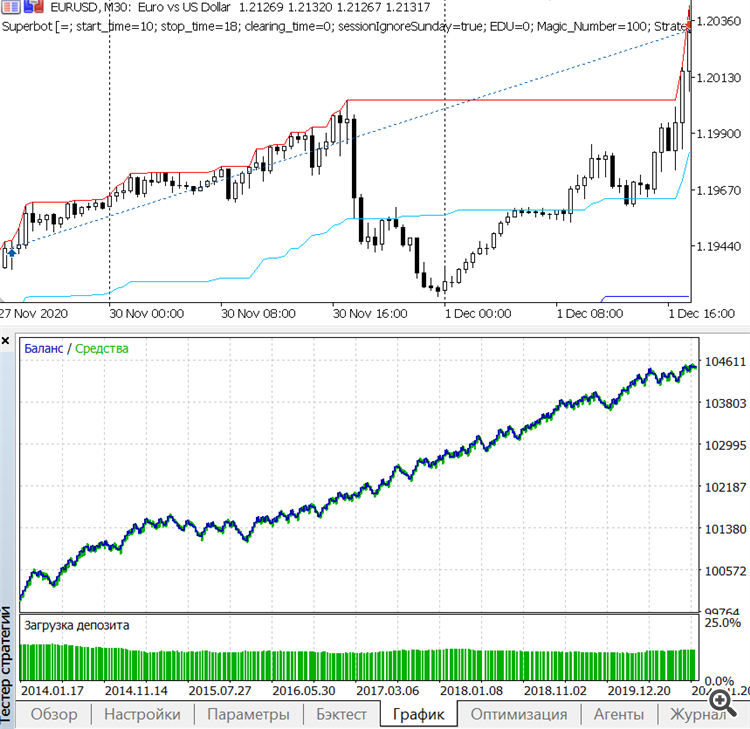Click the chart window icon beside EURUSD title

10,6
